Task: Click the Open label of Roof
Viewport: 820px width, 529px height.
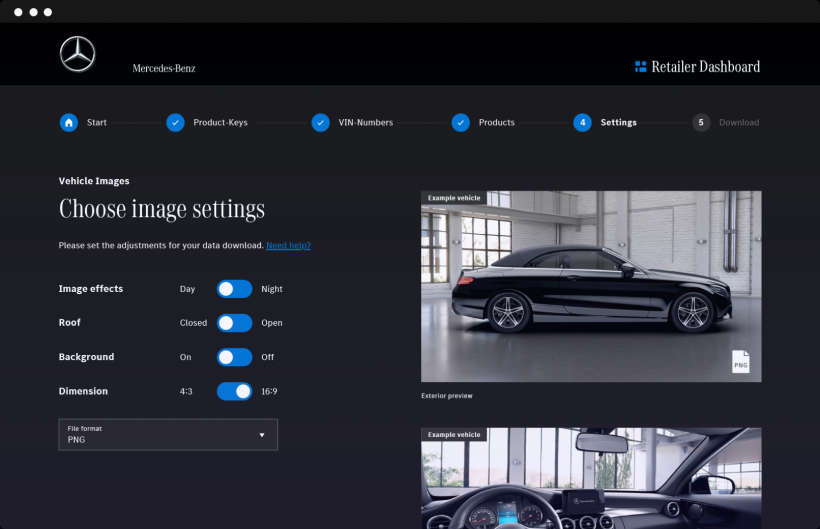Action: coord(272,323)
